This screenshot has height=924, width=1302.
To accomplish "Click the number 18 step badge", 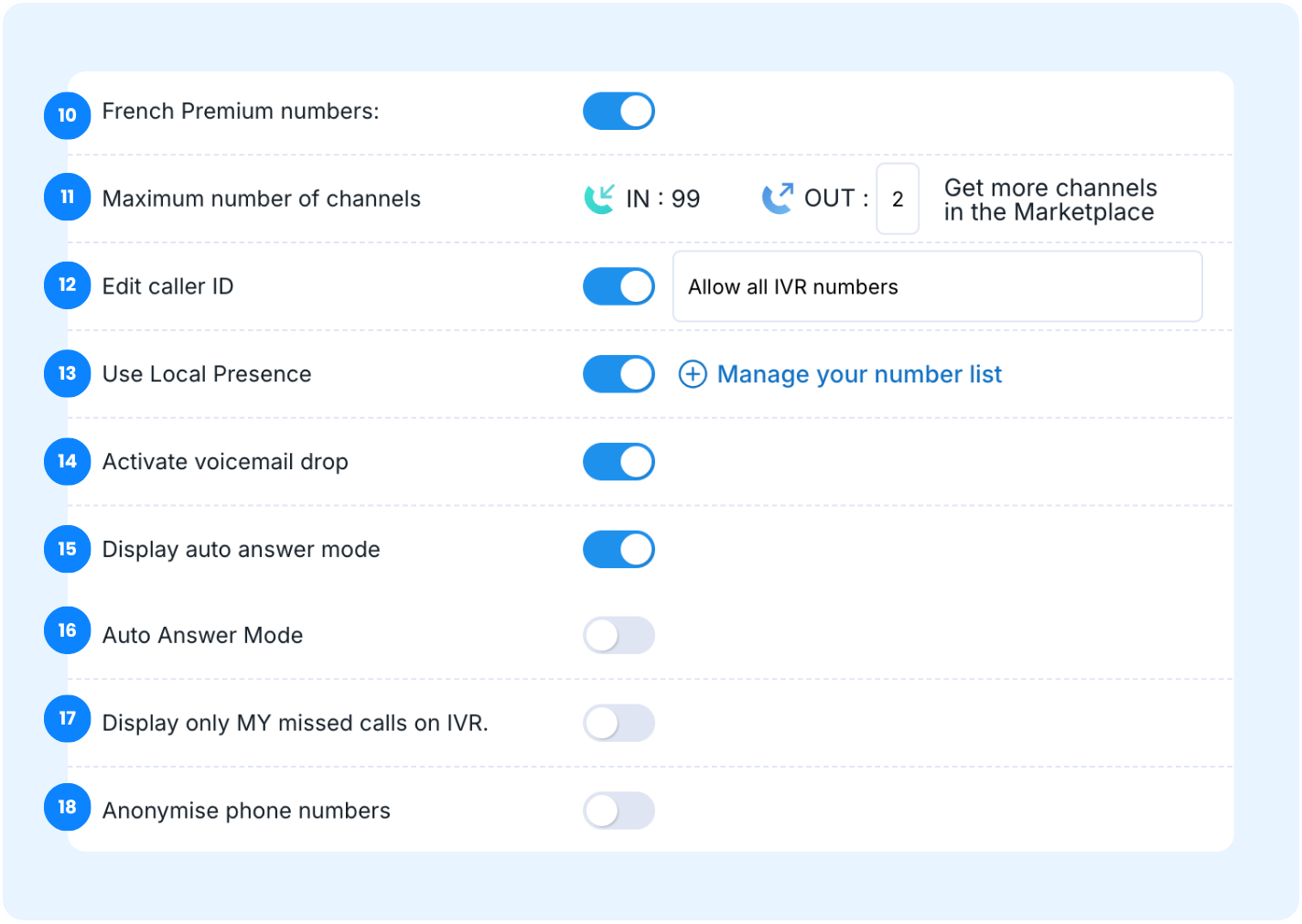I will tap(68, 807).
